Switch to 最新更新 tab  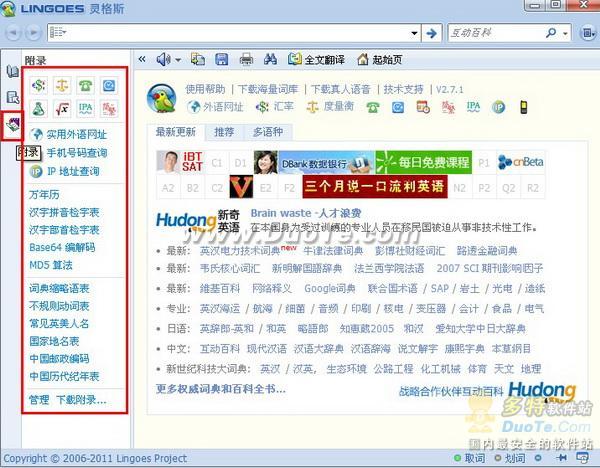point(176,132)
